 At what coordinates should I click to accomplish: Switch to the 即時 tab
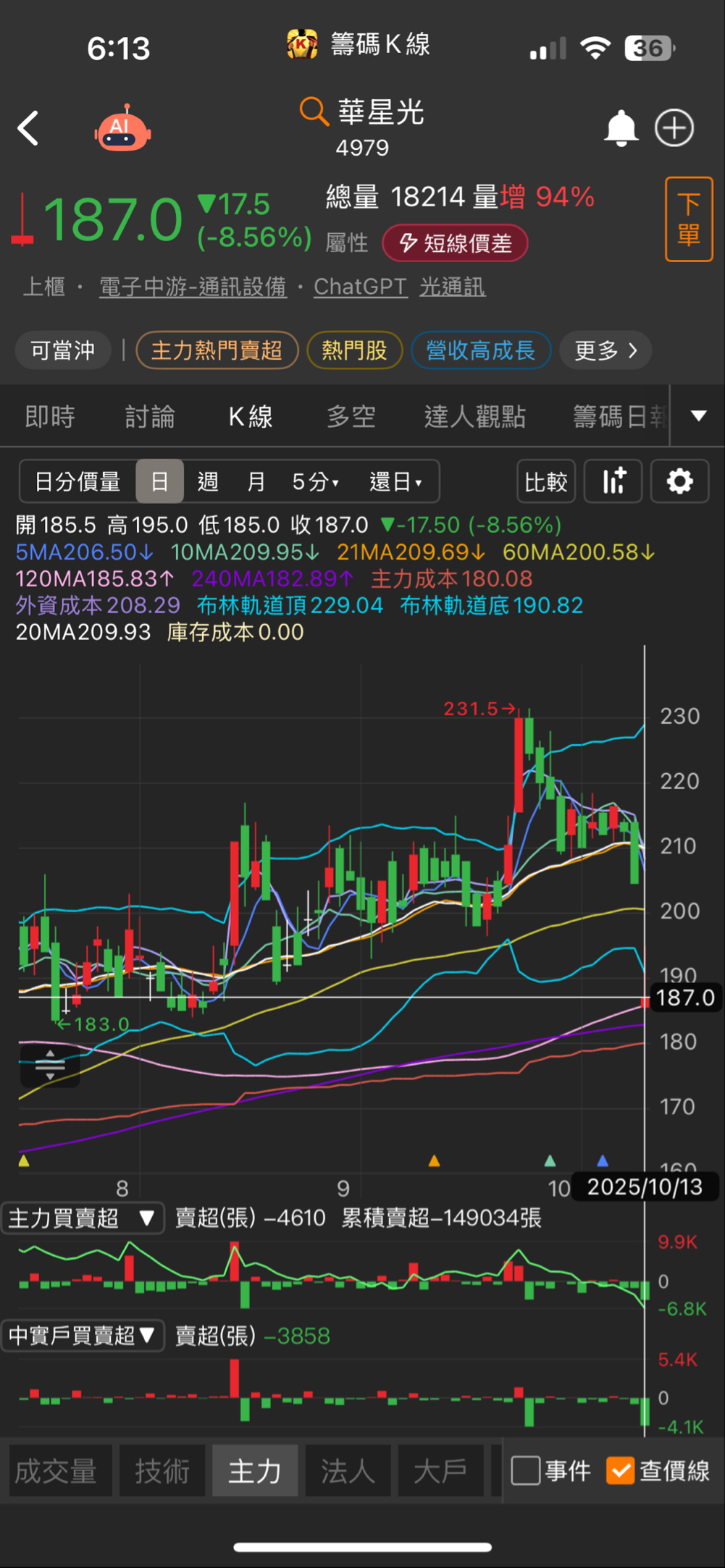coord(50,417)
